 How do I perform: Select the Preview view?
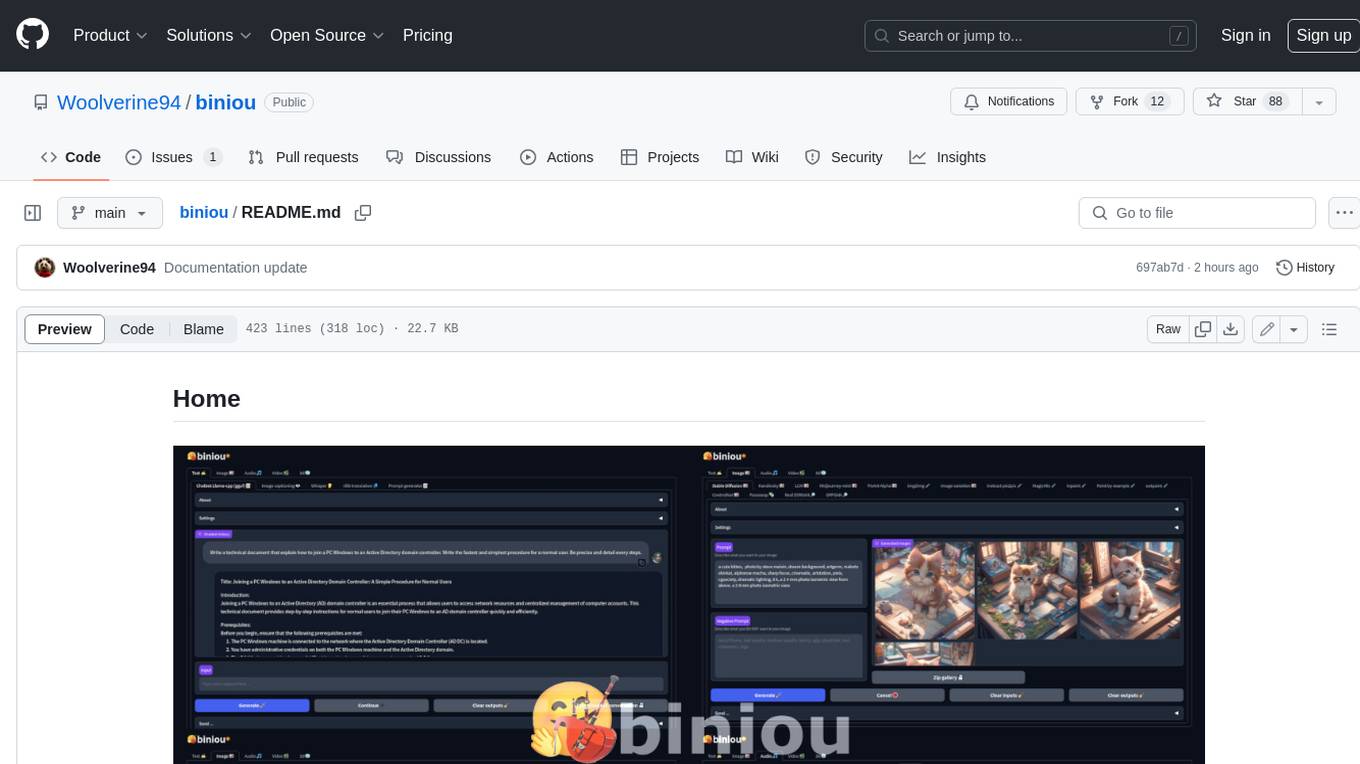point(65,329)
